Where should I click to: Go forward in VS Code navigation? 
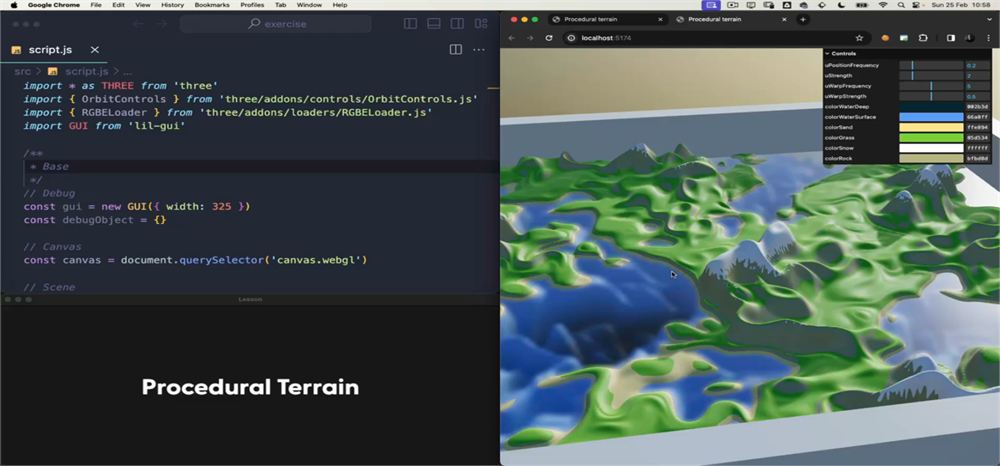[x=161, y=24]
